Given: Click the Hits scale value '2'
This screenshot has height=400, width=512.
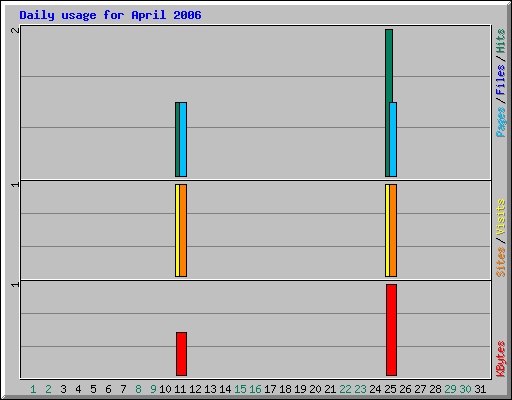Looking at the screenshot, I should [15, 30].
